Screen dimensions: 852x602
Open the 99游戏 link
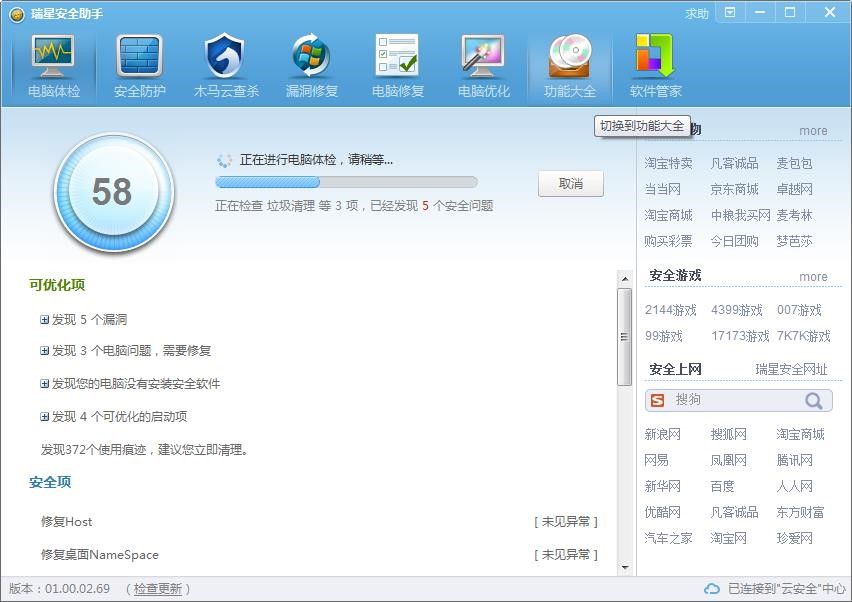(x=663, y=336)
